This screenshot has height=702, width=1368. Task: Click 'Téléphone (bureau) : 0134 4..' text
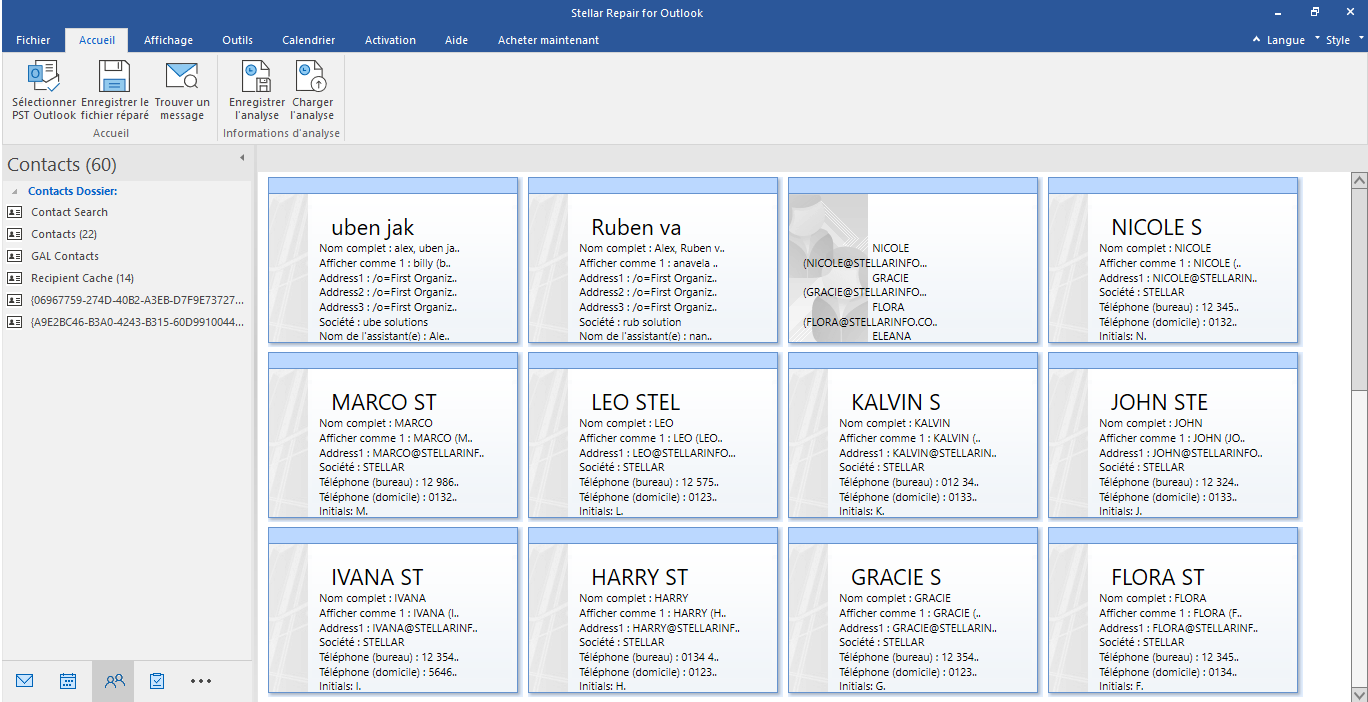(x=648, y=657)
